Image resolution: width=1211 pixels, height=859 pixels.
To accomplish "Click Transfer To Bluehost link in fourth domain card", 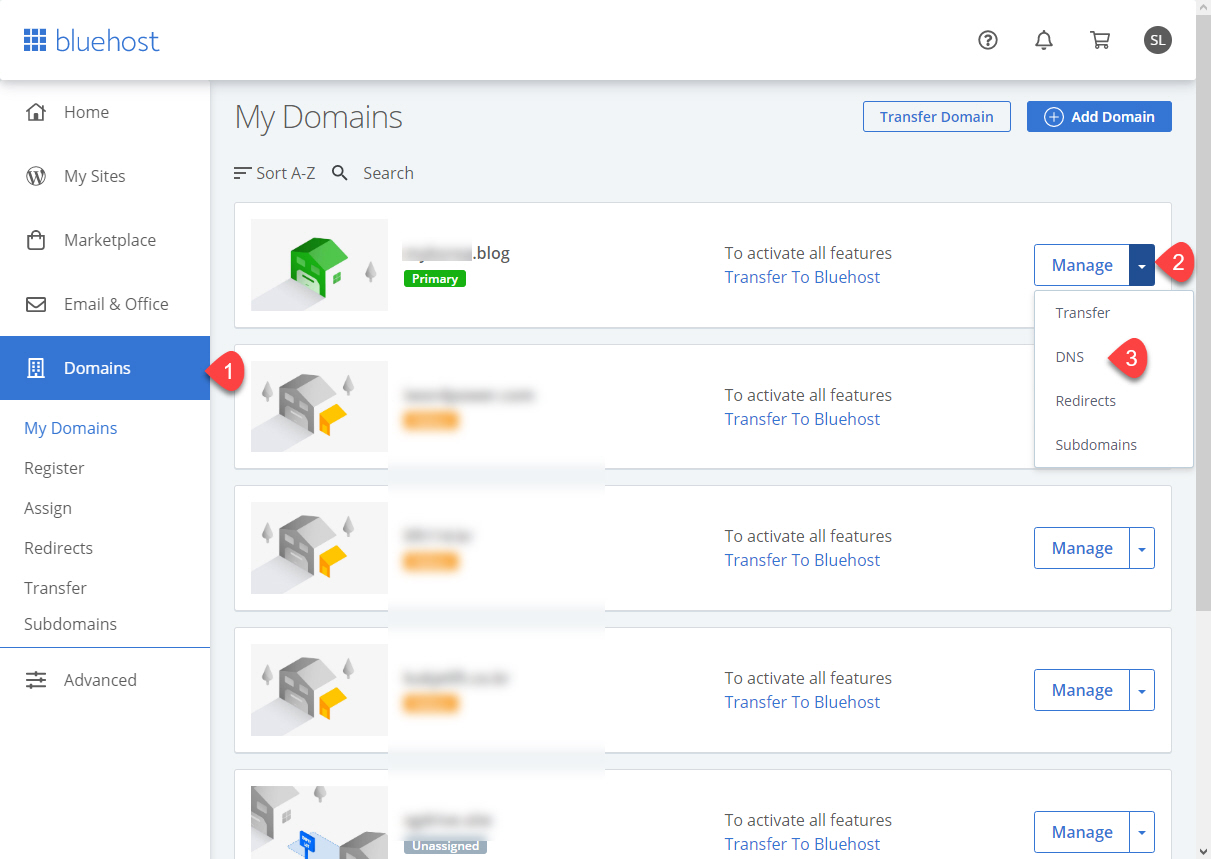I will [802, 702].
